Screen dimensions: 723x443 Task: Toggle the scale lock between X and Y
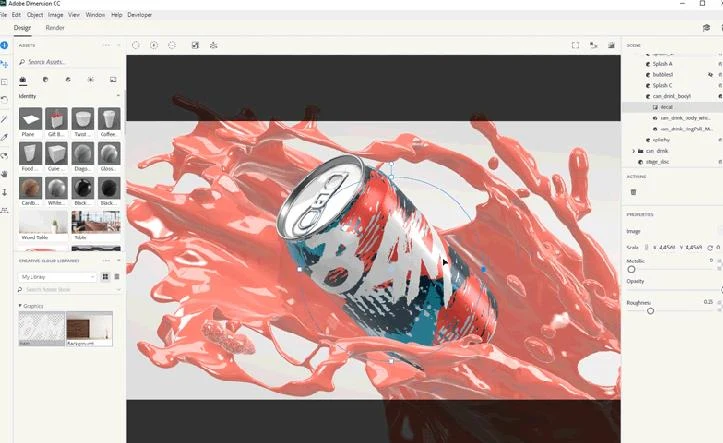tap(646, 248)
